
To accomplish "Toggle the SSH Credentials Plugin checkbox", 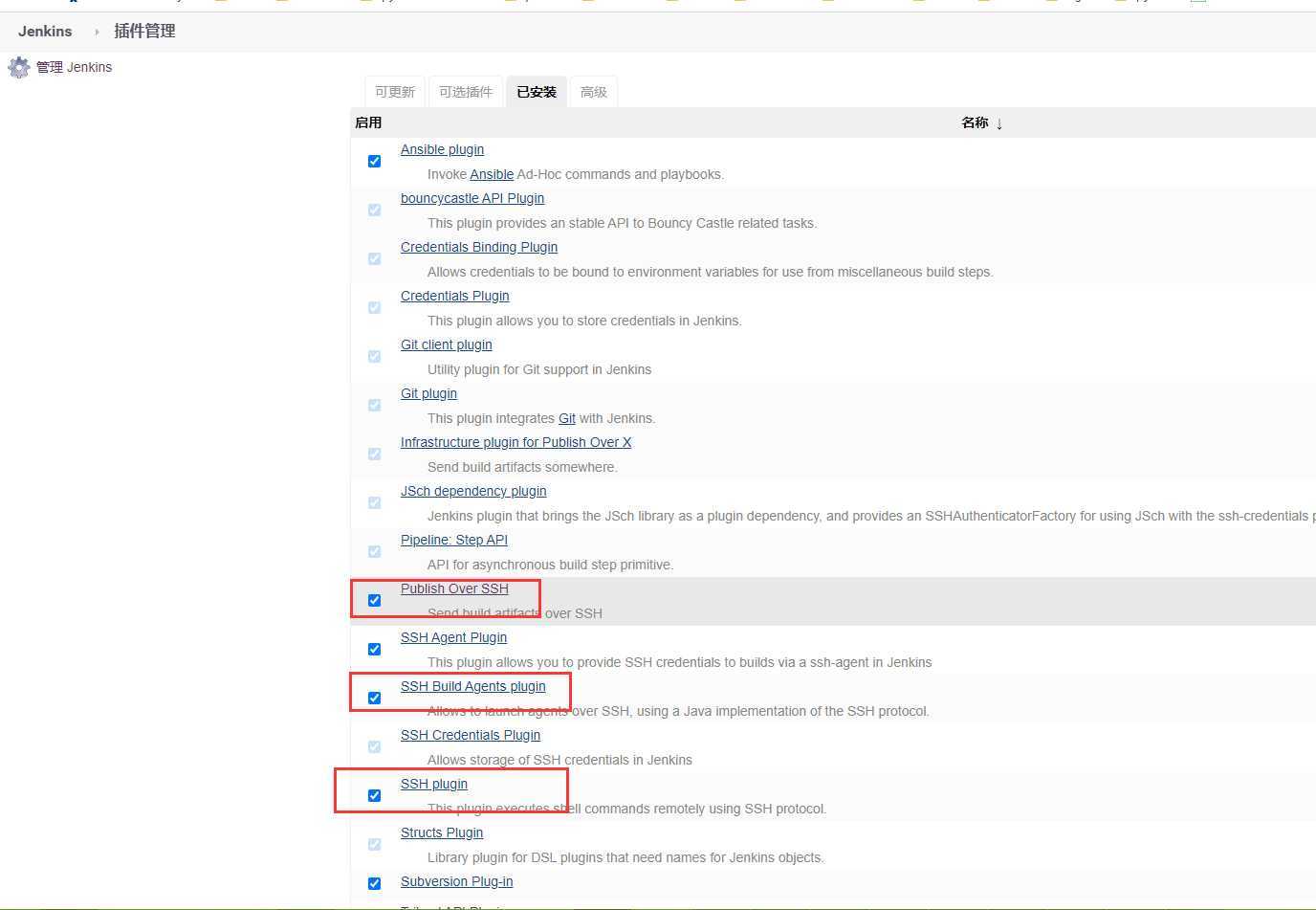I will click(x=375, y=746).
